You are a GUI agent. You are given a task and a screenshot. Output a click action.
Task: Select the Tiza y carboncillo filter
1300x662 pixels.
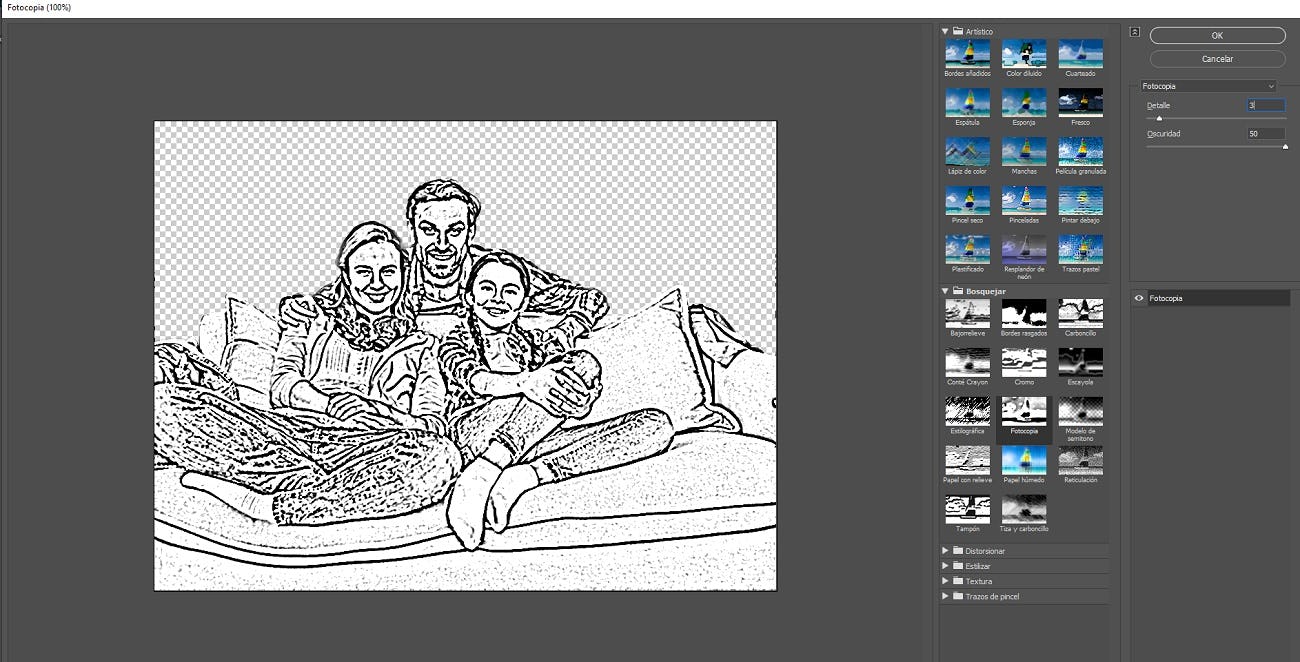coord(1024,509)
